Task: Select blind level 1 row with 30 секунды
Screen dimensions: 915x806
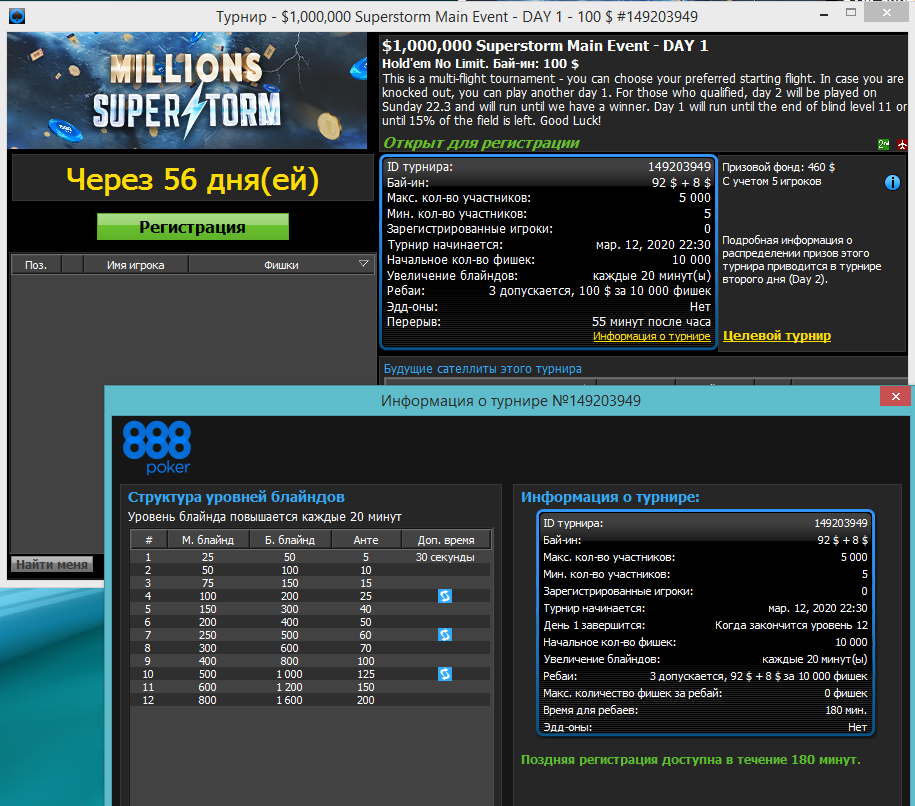Action: click(310, 557)
